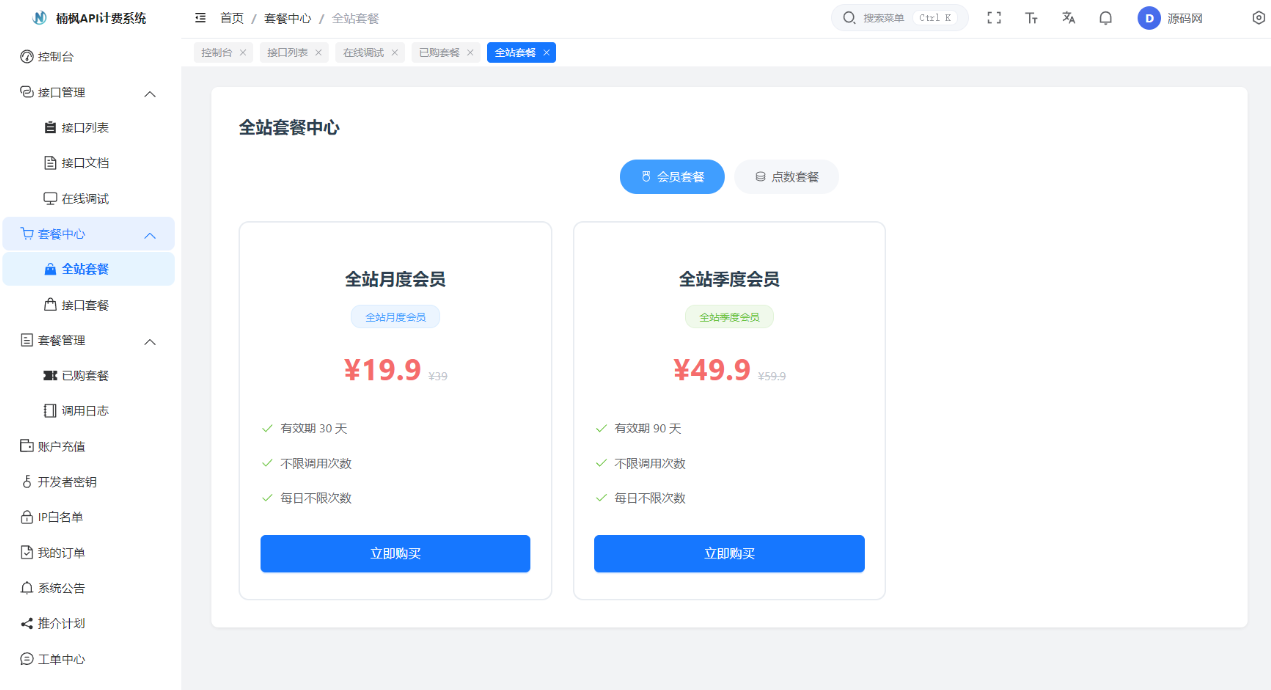Screen dimensions: 1271x690
Task: Click the fullscreen toggle icon
Action: point(994,18)
